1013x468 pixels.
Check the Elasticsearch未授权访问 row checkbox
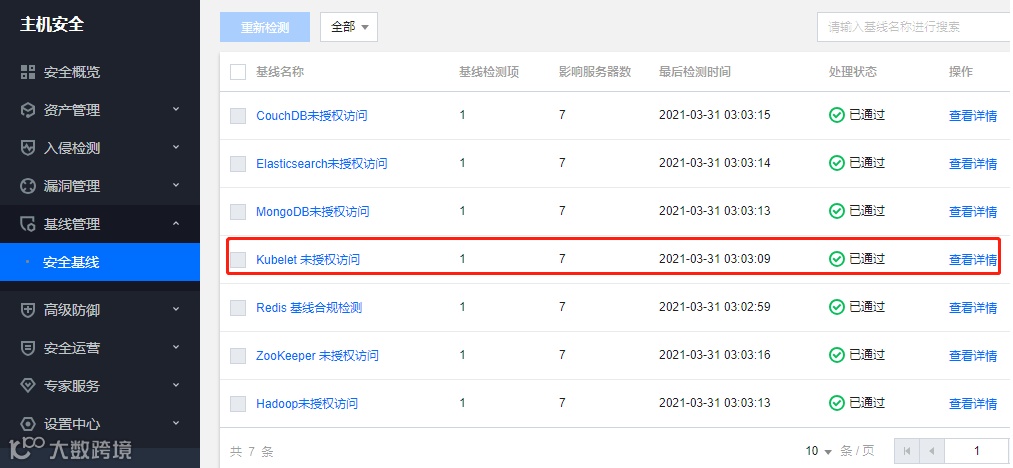click(x=238, y=164)
